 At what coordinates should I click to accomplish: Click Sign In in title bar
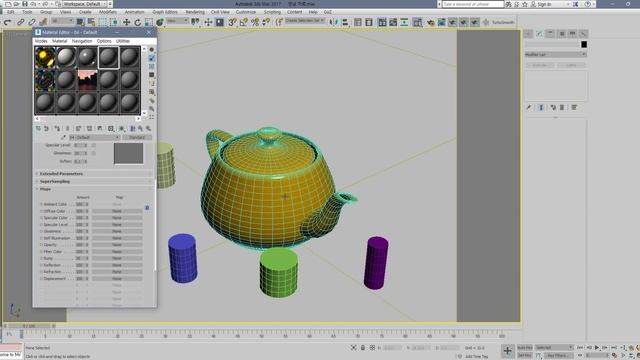[544, 4]
